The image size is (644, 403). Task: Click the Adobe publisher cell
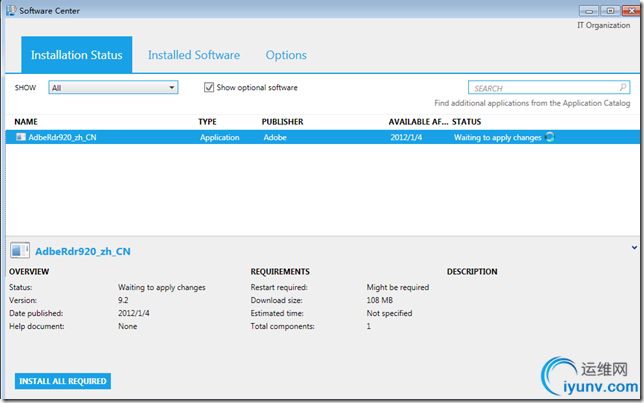coord(275,137)
